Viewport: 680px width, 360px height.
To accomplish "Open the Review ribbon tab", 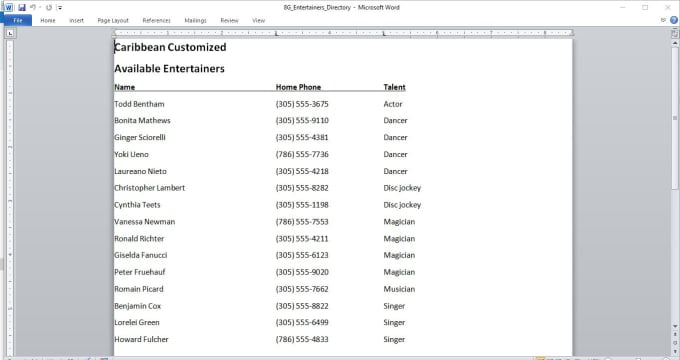I will (229, 20).
